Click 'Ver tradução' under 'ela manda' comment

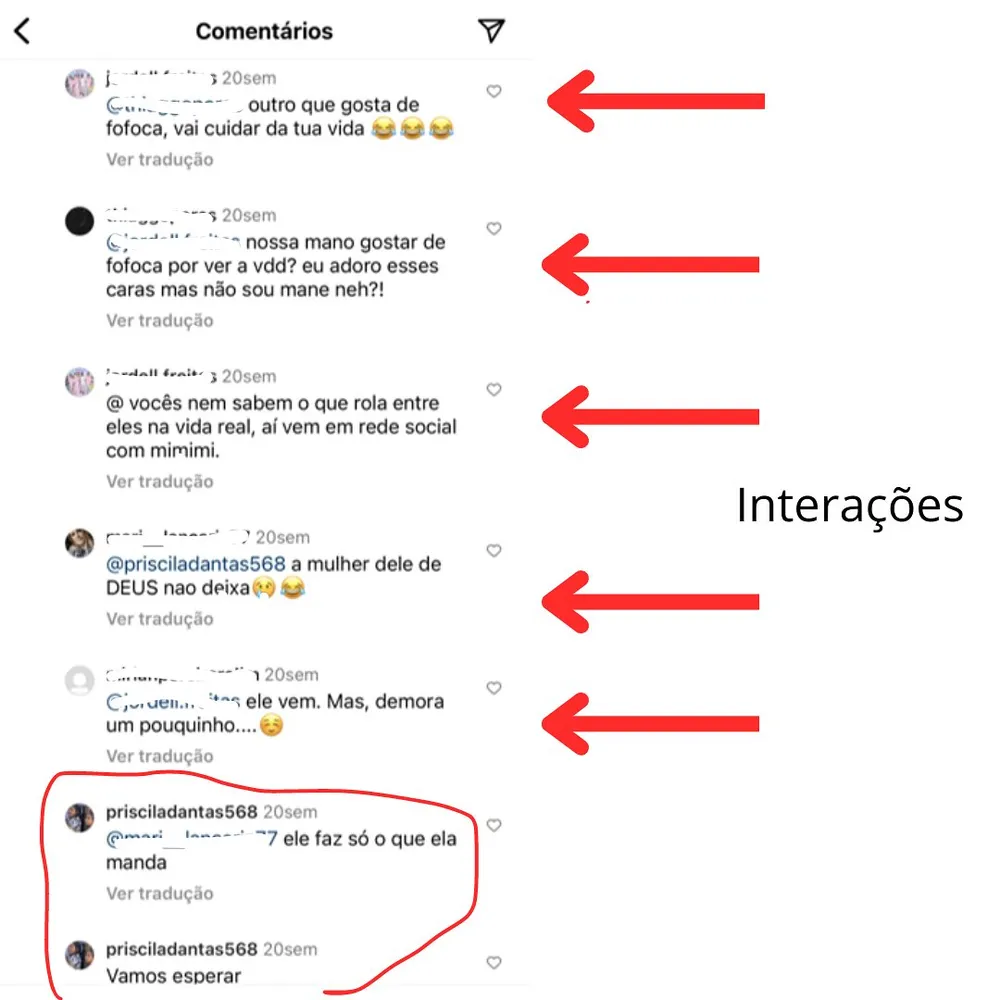pos(159,893)
